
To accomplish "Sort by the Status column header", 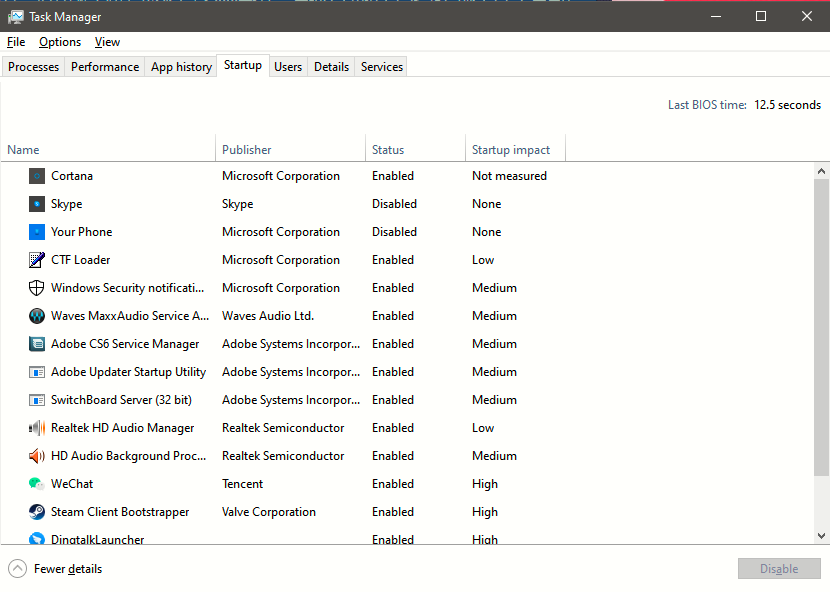I will pyautogui.click(x=416, y=149).
